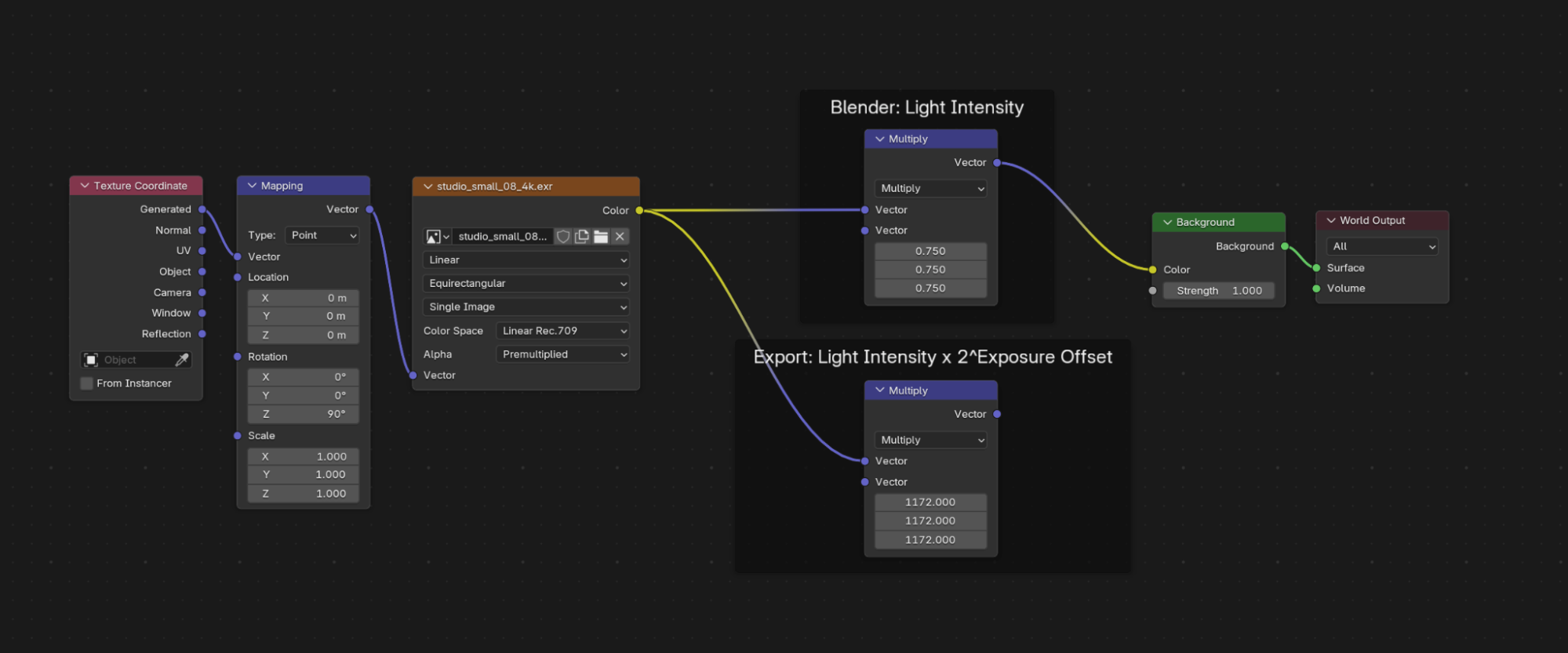Viewport: 1568px width, 653px height.
Task: Enable From Instancer checkbox
Action: pos(87,383)
